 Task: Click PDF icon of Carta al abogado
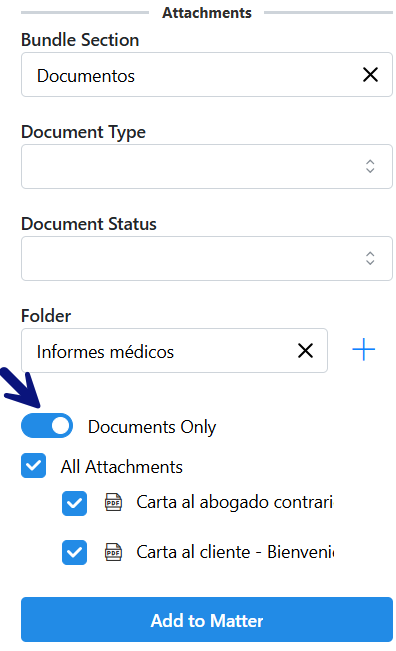click(113, 502)
